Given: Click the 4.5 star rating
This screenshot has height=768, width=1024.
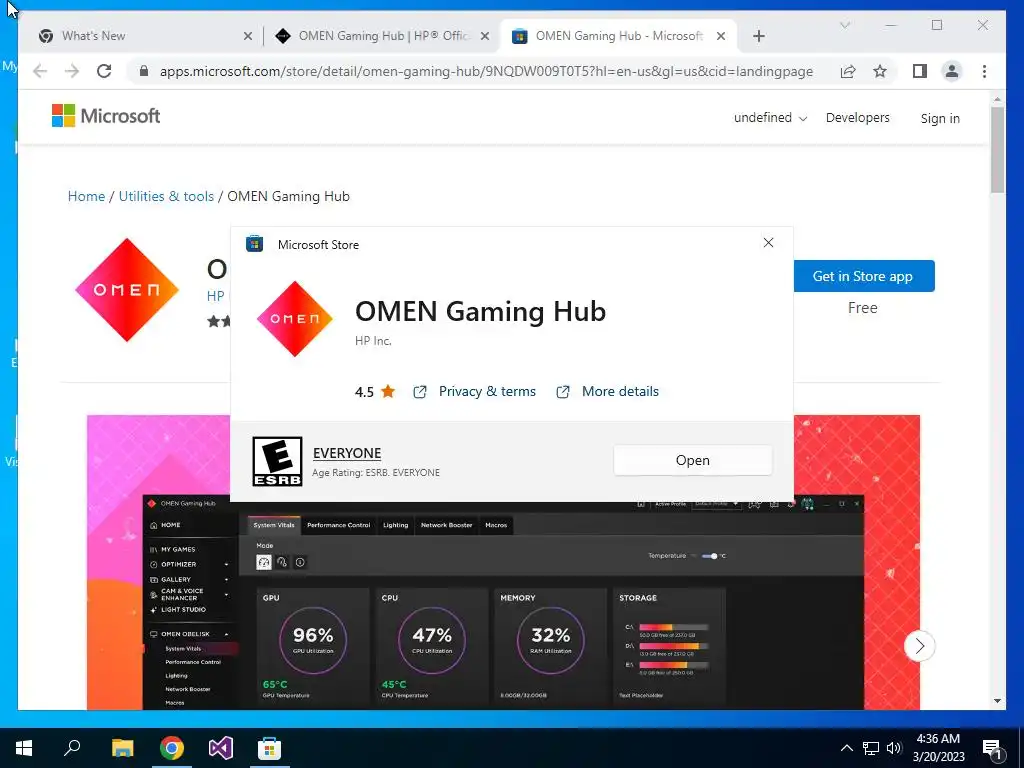Looking at the screenshot, I should click(375, 391).
